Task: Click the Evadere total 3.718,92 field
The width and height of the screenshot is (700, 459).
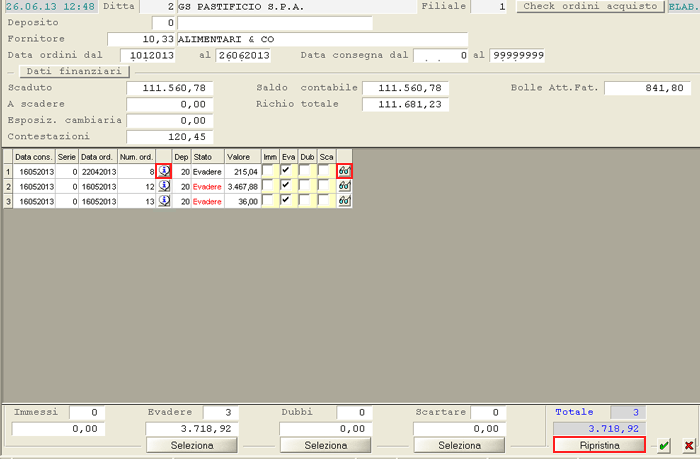Action: tap(192, 429)
